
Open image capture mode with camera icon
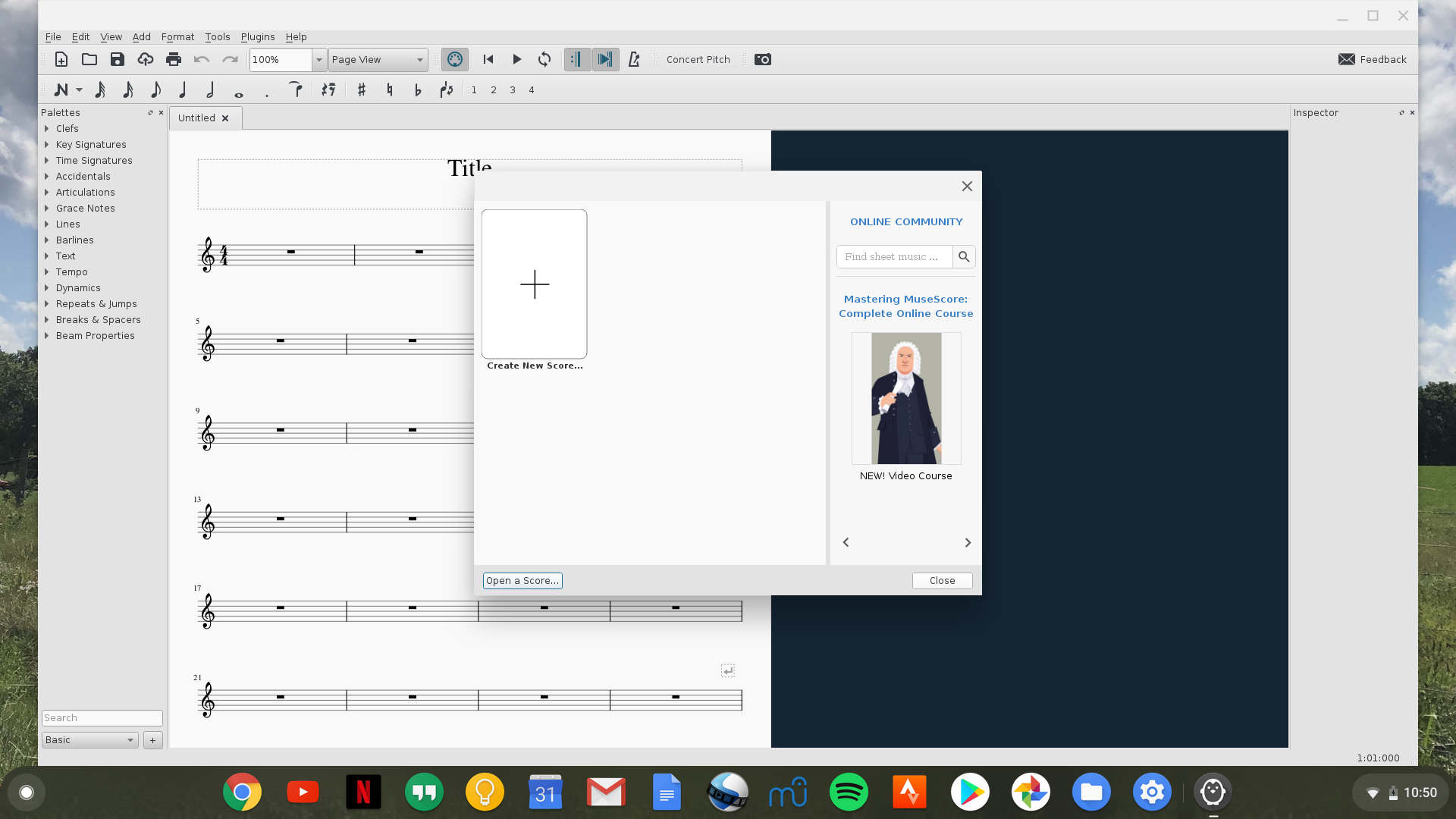(x=763, y=59)
